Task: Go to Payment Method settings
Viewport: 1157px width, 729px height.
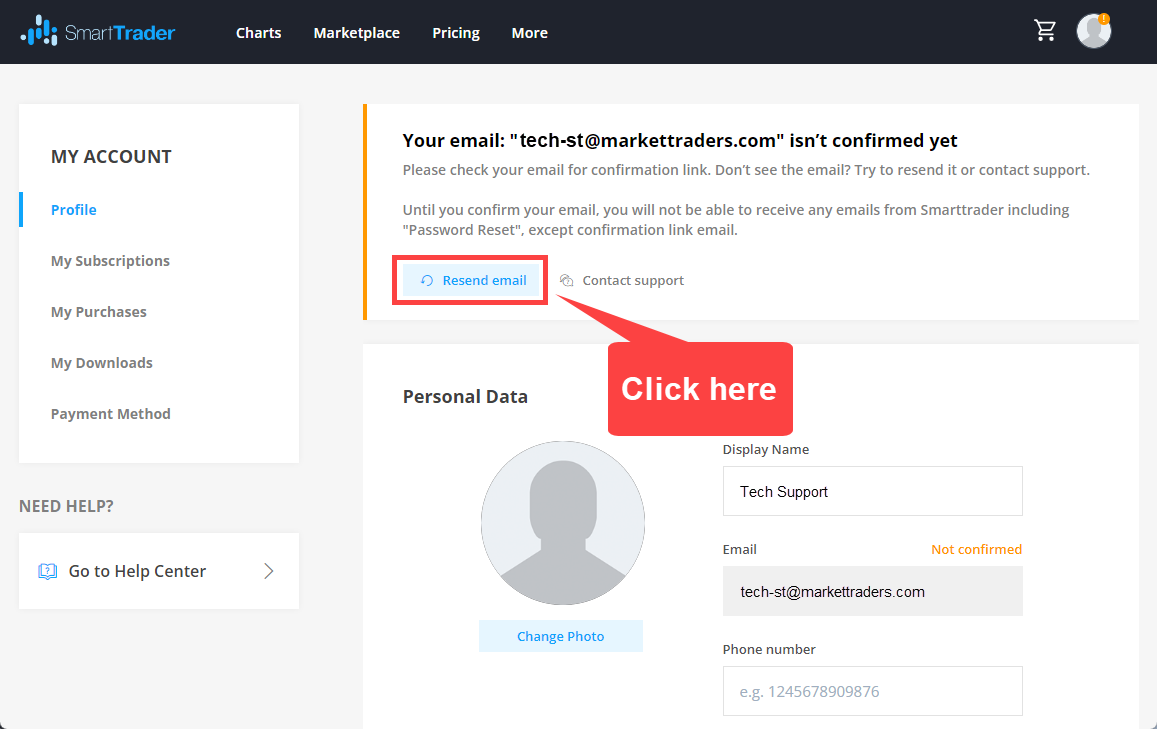Action: 111,414
